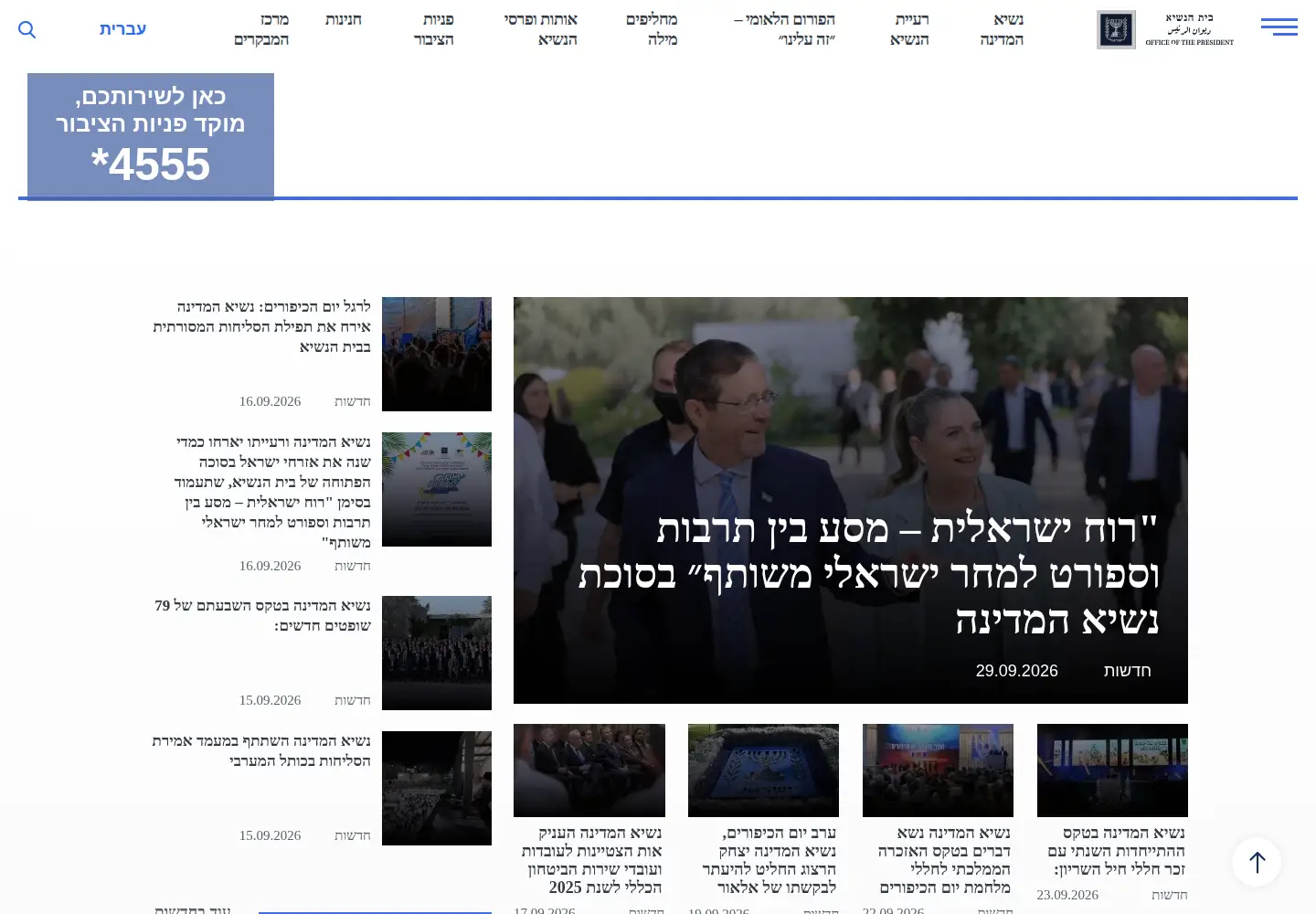Open the search magnifier icon
The width and height of the screenshot is (1316, 914).
coord(27,29)
